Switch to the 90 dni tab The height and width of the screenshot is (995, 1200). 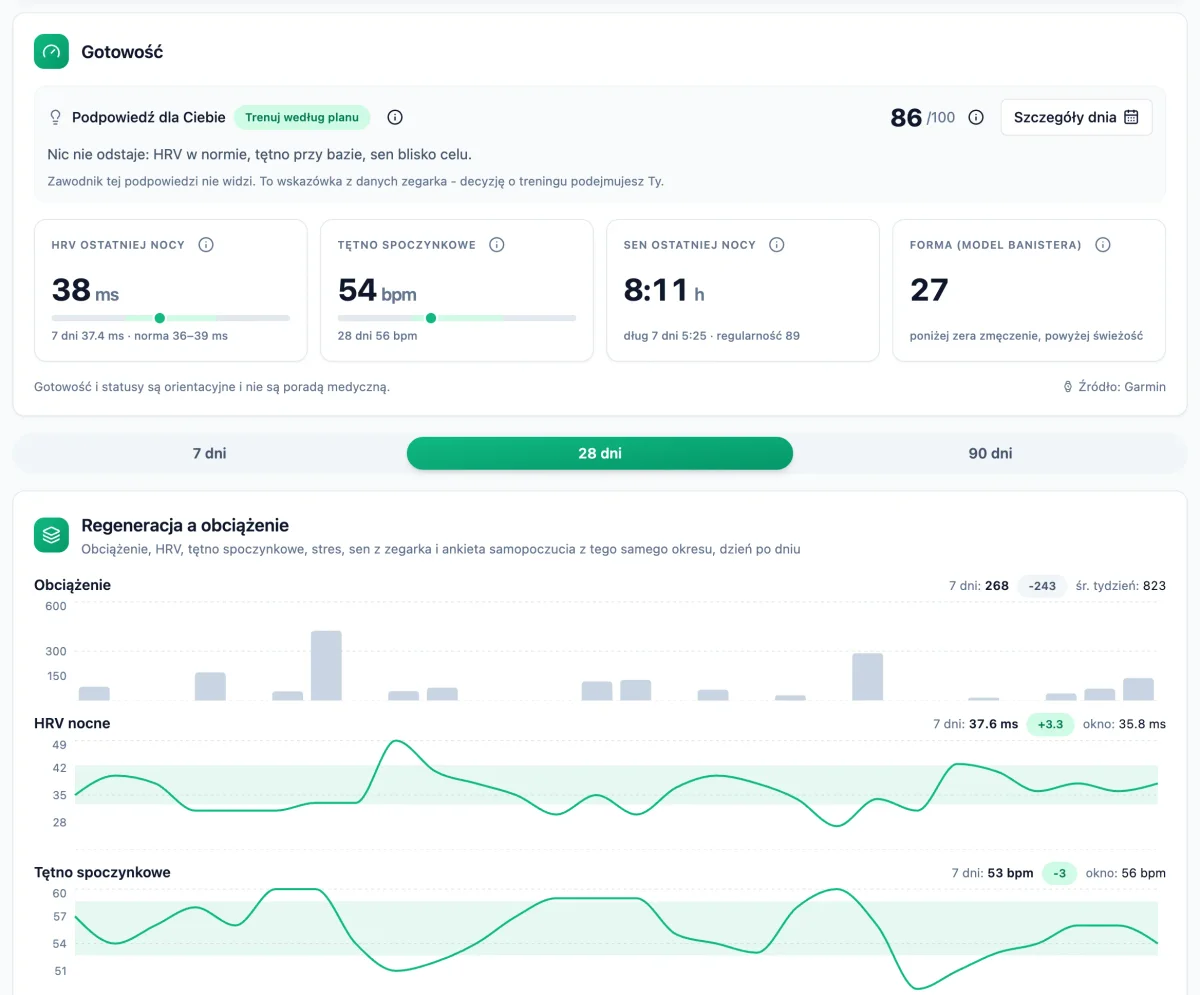tap(990, 454)
